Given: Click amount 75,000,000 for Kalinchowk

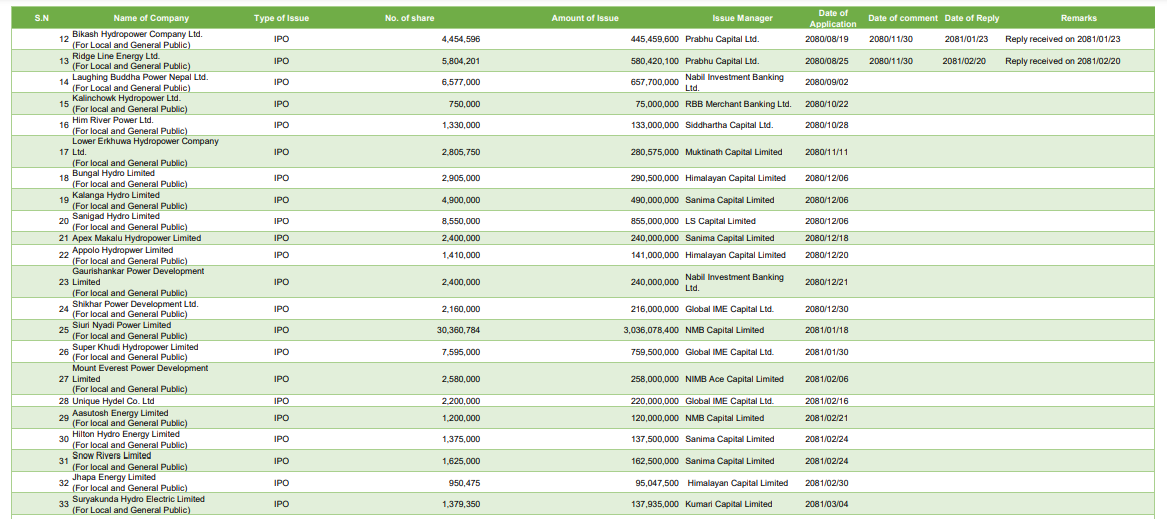Looking at the screenshot, I should pos(656,104).
